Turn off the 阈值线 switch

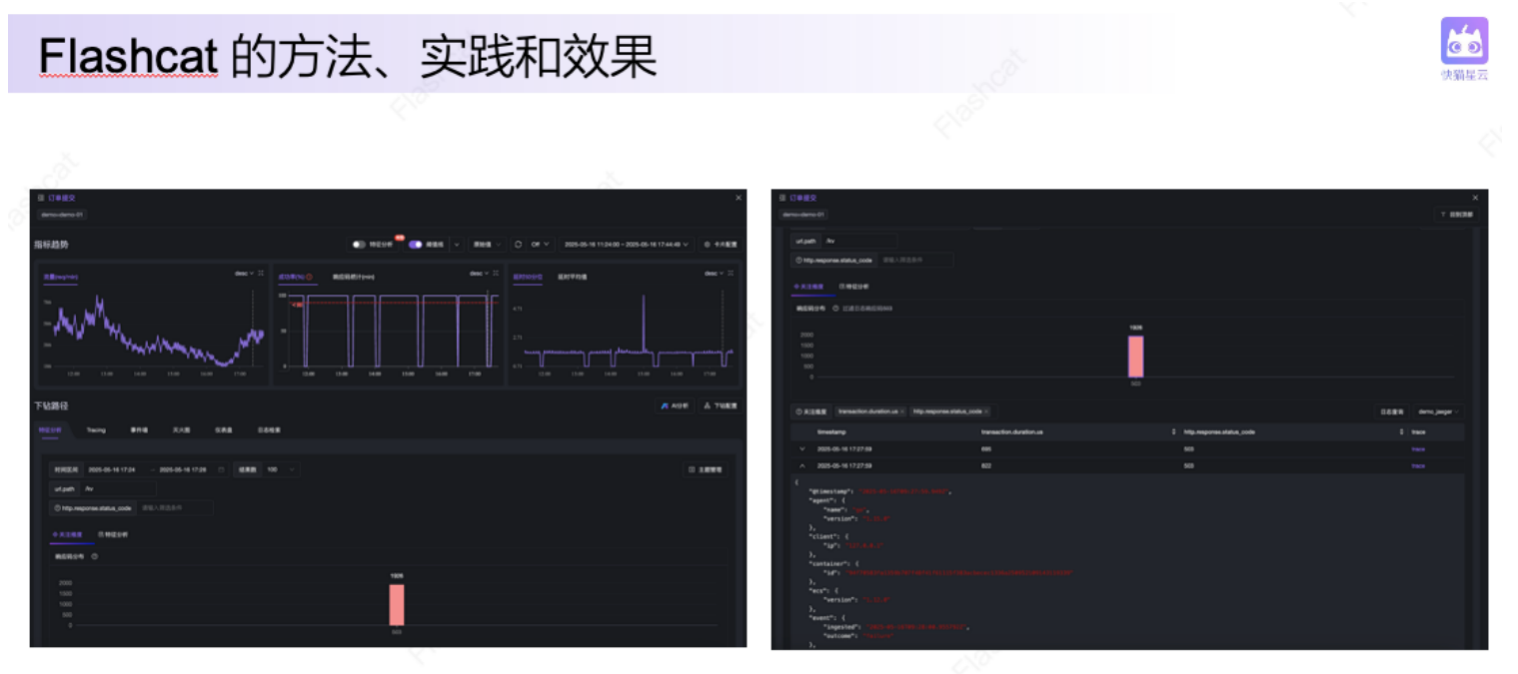click(415, 244)
